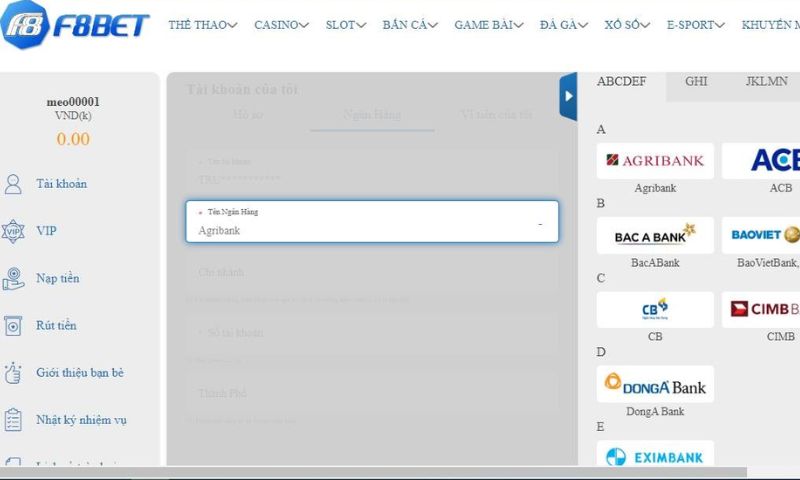Open the Tên Ngân Hàng dropdown
This screenshot has width=800, height=480.
pos(372,222)
